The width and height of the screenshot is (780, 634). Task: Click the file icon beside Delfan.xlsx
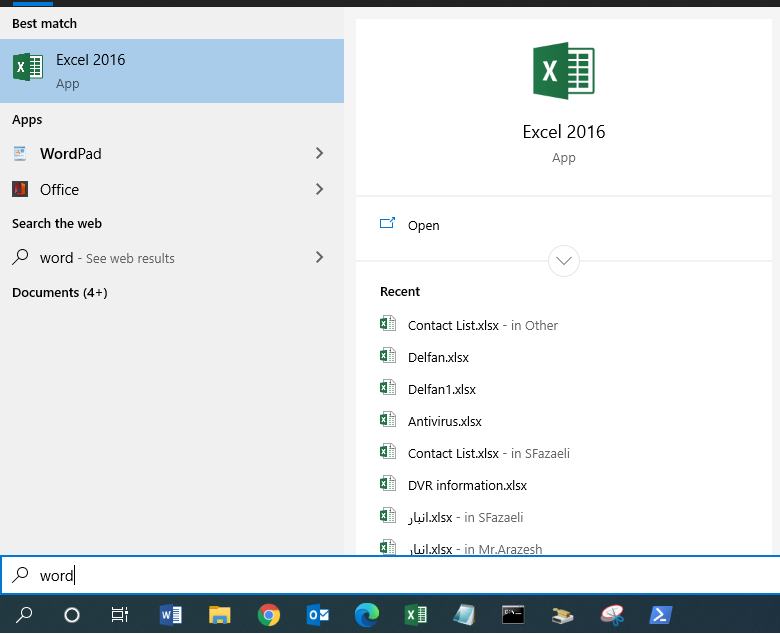click(388, 356)
